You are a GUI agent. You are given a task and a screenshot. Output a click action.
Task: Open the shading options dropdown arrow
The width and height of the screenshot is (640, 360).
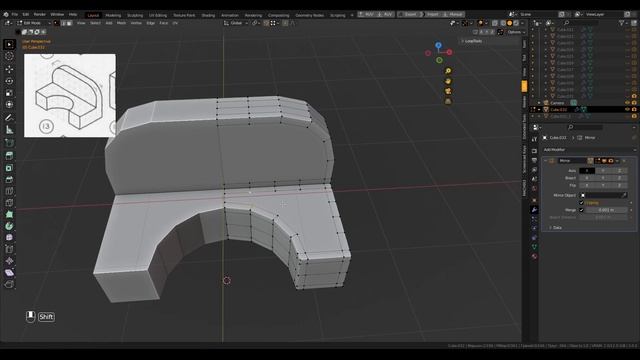click(523, 23)
